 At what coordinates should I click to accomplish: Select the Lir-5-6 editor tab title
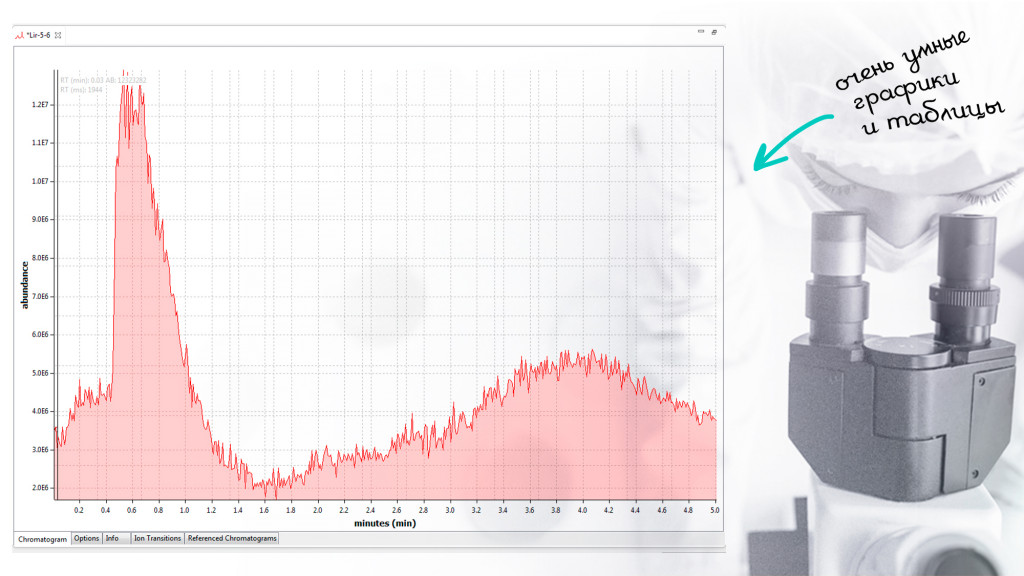pos(39,34)
